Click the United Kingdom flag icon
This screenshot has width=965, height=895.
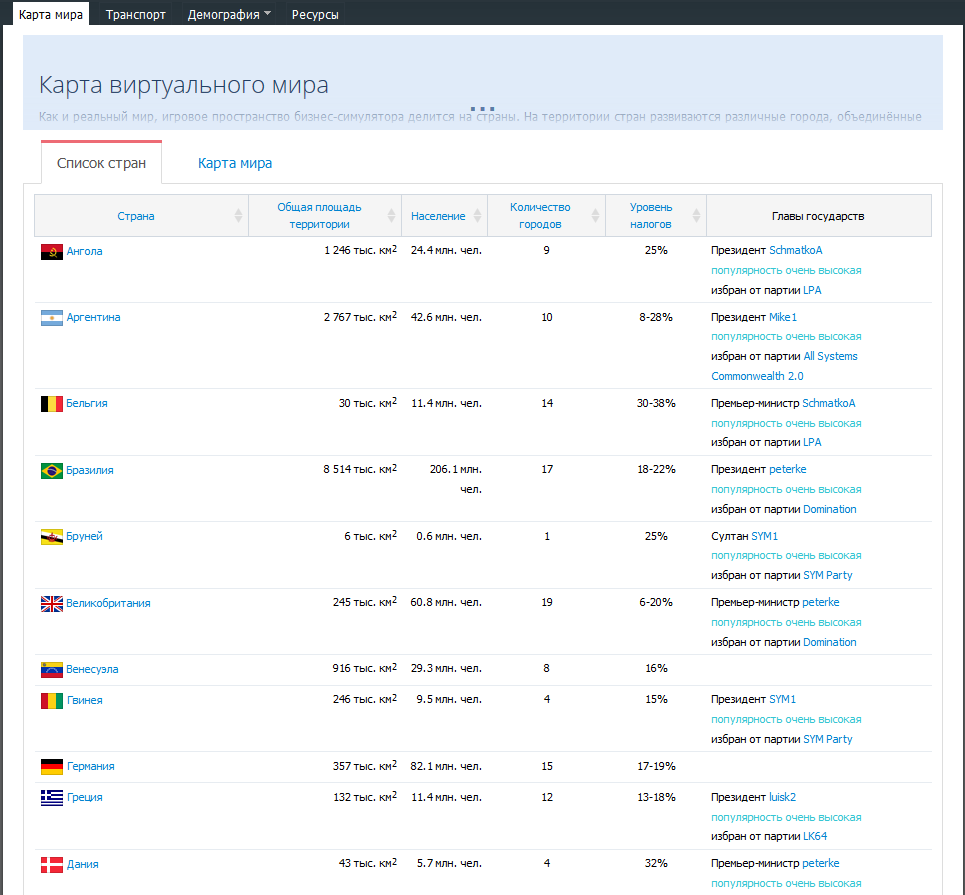coord(52,604)
